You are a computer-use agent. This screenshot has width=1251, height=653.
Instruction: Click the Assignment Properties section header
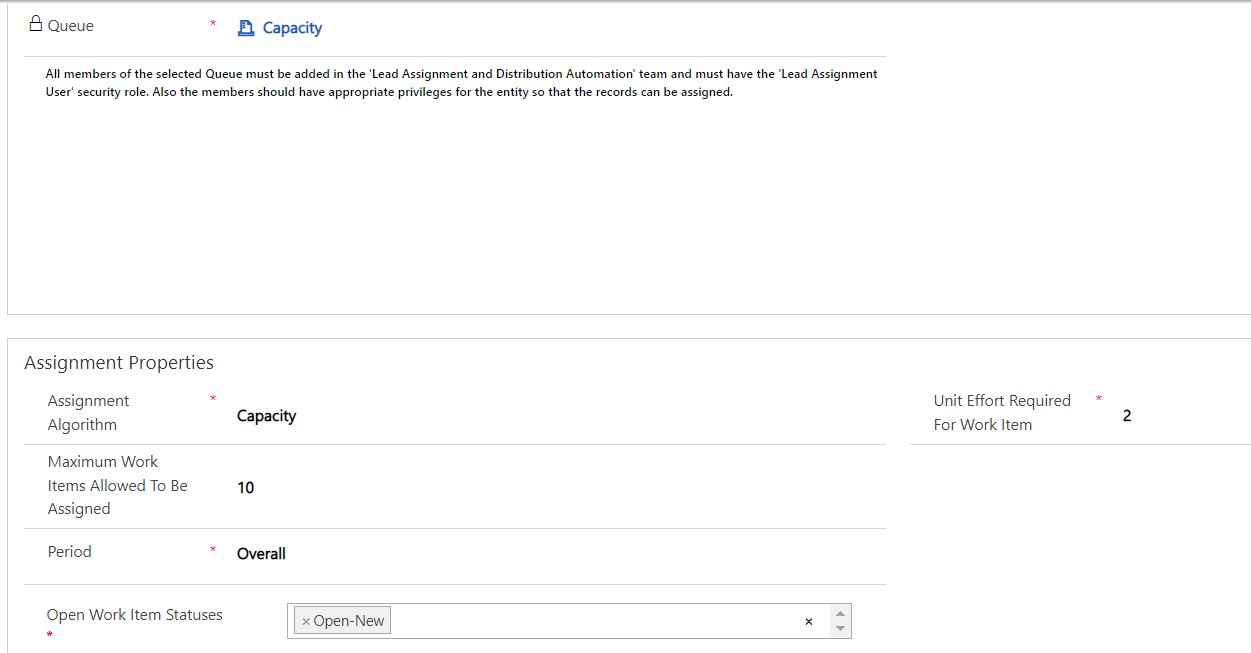(119, 362)
